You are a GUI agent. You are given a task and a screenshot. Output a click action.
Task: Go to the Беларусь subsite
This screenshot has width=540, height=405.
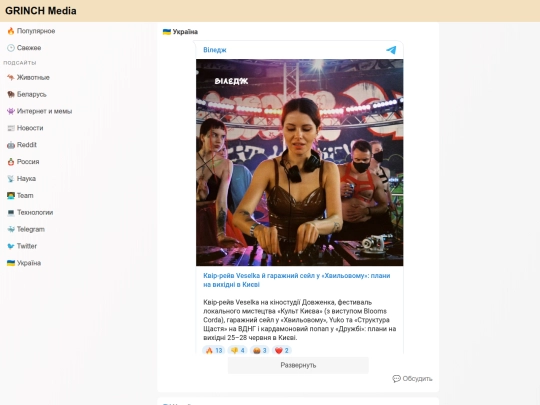(31, 94)
